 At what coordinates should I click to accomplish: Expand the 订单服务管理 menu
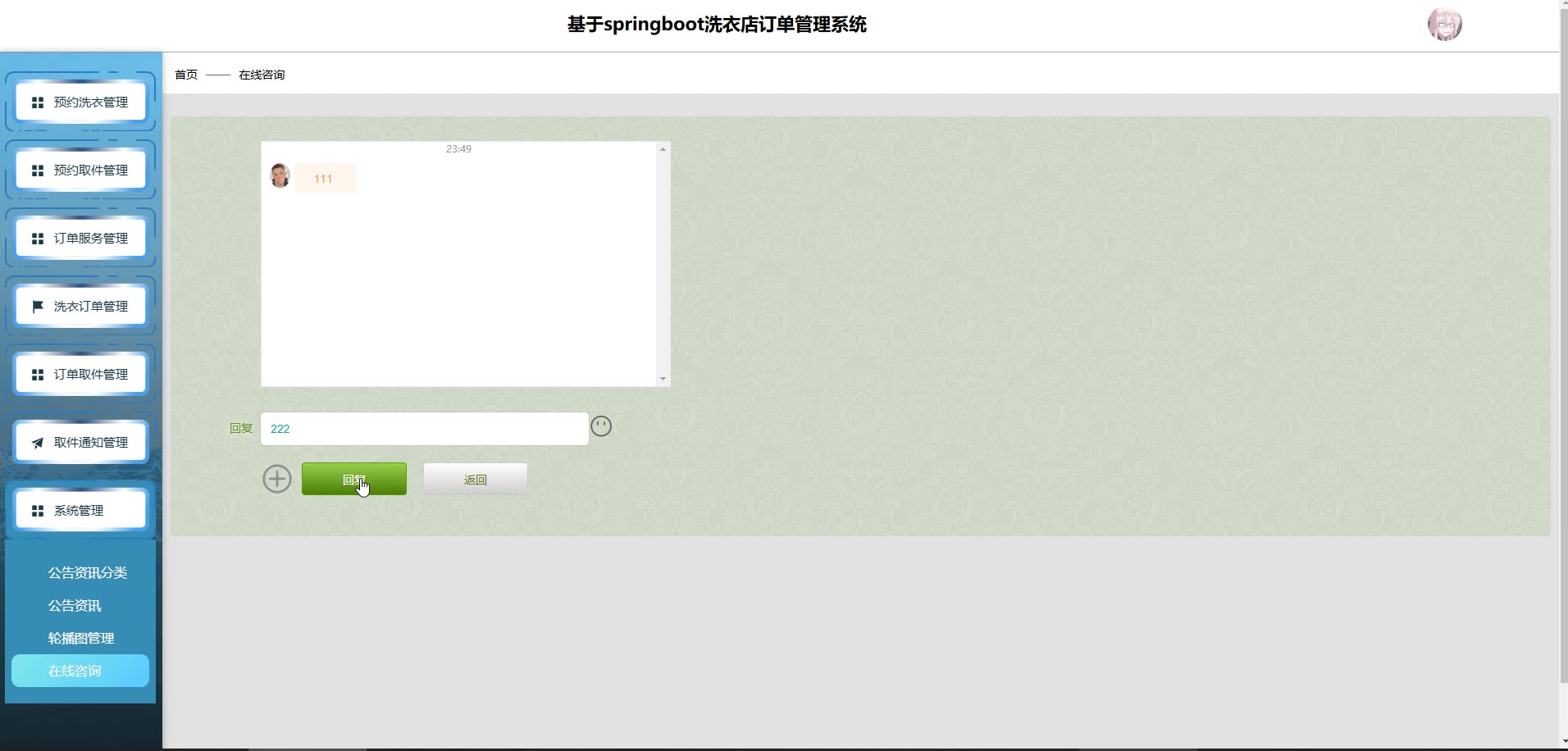click(80, 239)
